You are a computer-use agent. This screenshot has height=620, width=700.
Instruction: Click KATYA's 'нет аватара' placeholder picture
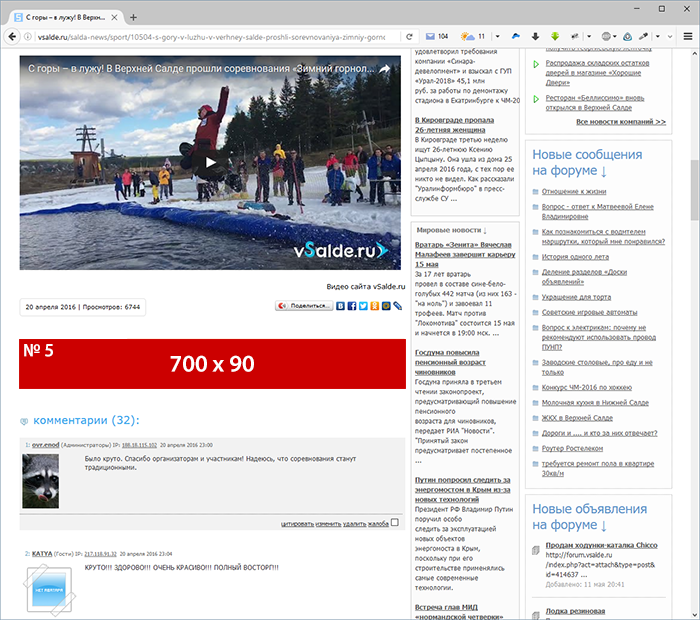click(49, 589)
